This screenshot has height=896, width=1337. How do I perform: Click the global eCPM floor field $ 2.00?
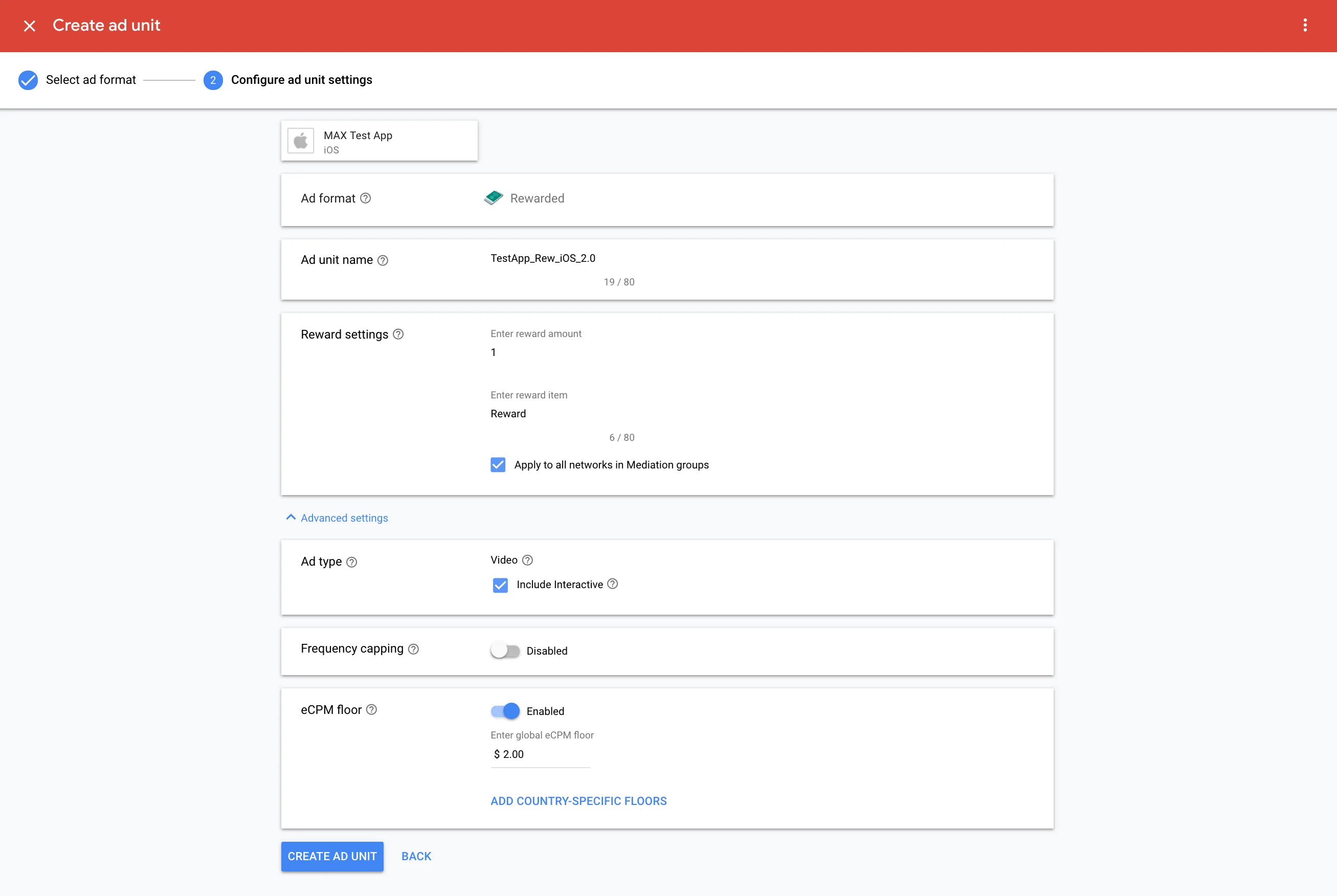tap(540, 754)
